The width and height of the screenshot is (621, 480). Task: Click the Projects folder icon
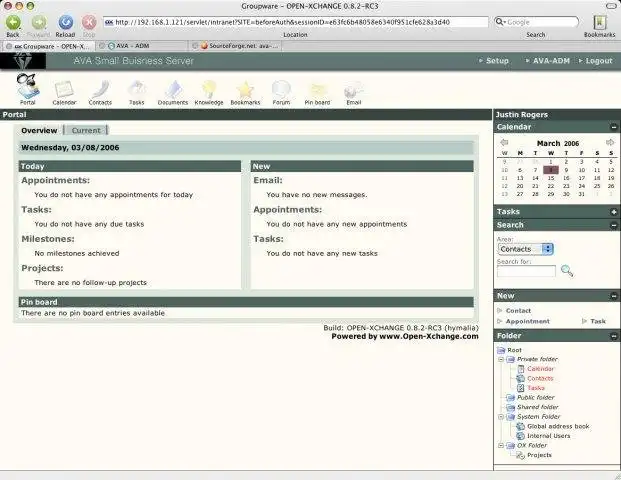pos(520,455)
